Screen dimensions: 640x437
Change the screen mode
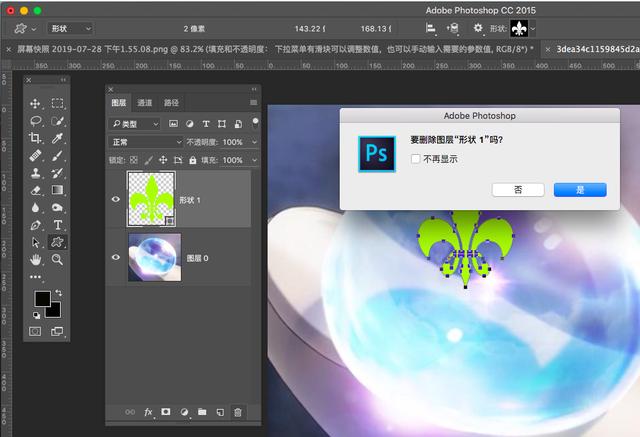click(x=57, y=331)
